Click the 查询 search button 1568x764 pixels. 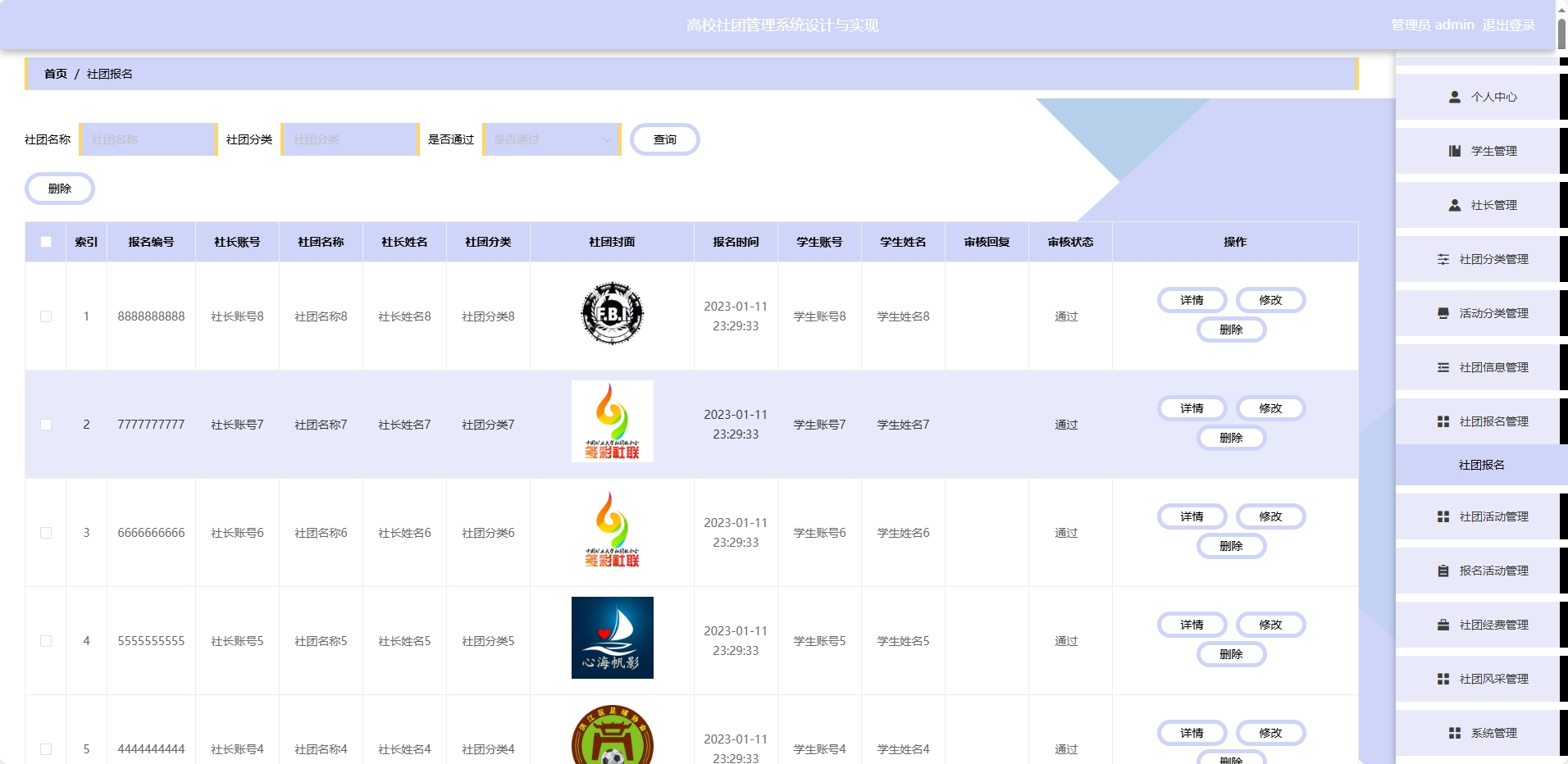[665, 139]
